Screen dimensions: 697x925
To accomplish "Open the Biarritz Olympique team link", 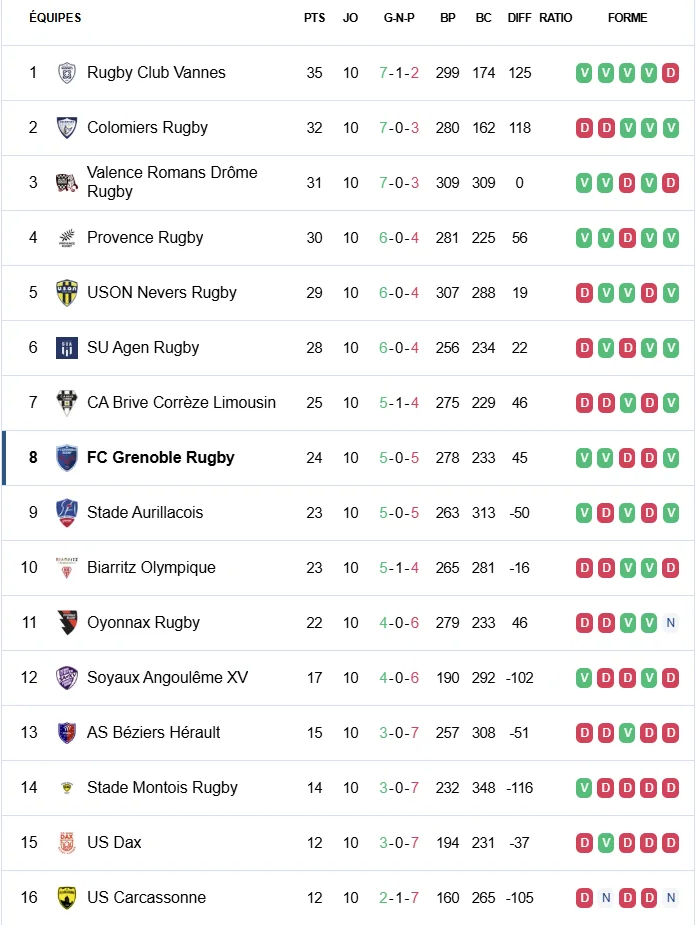I will pos(151,568).
